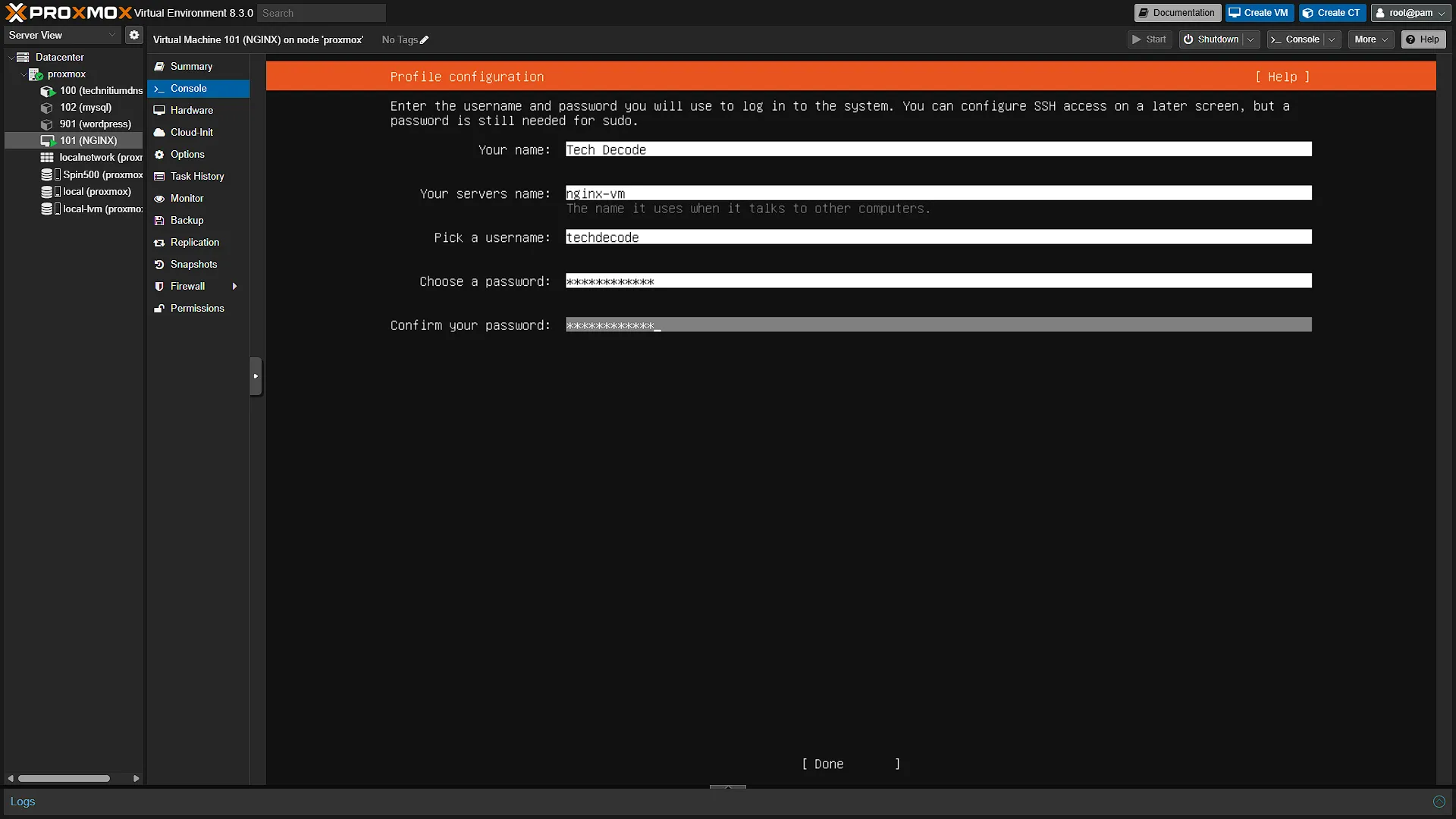Collapse the proxmox node tree
Image resolution: width=1456 pixels, height=819 pixels.
coord(23,74)
